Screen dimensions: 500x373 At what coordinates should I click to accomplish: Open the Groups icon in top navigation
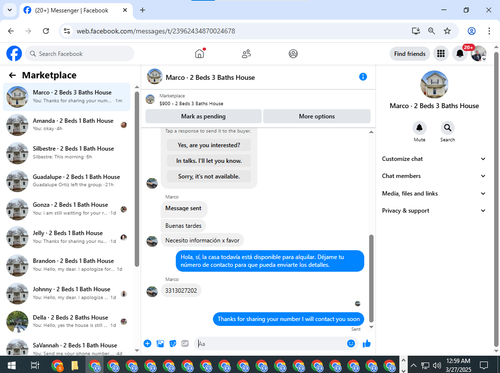coord(293,53)
